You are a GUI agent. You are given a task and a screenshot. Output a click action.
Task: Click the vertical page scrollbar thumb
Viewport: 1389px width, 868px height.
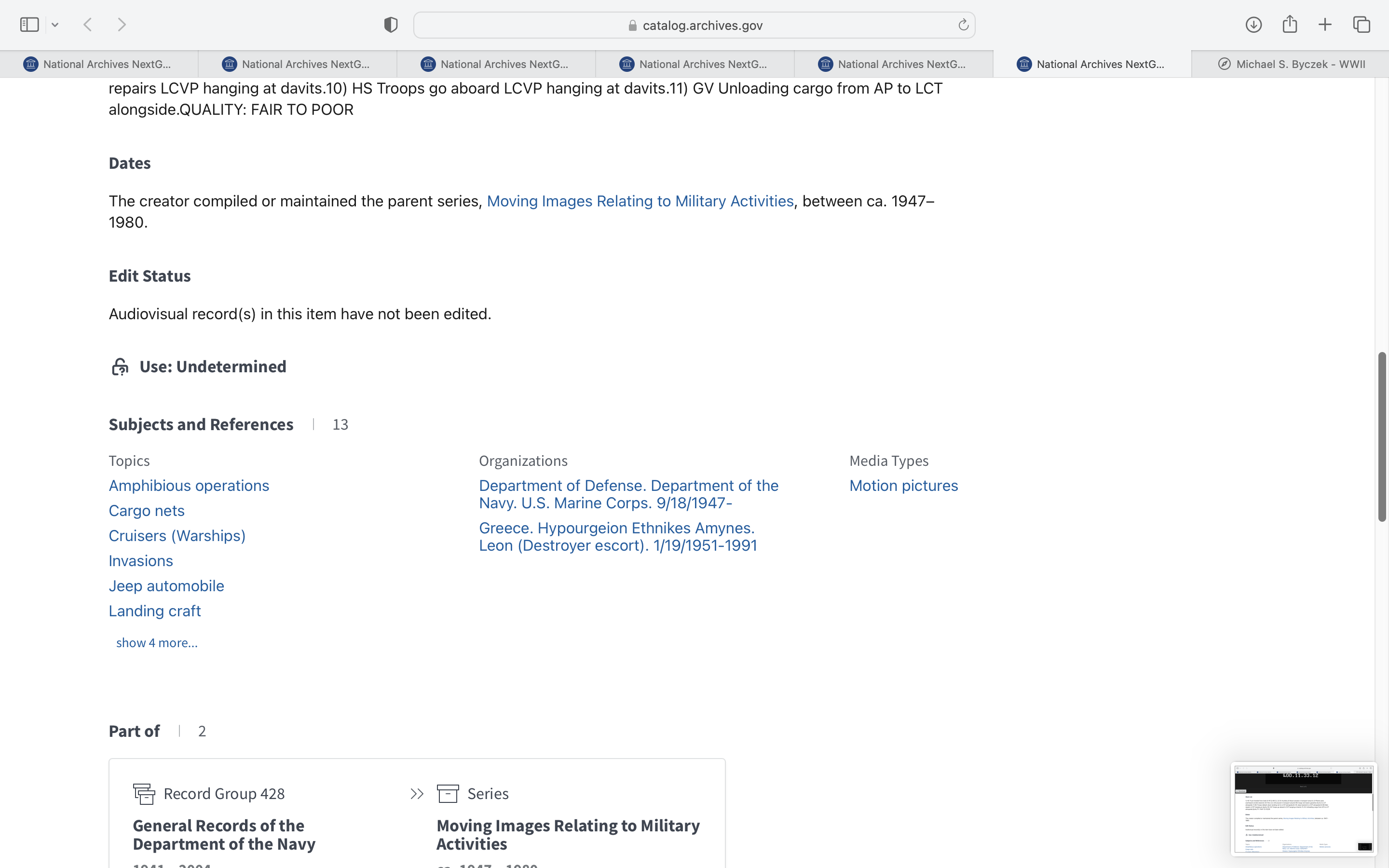pos(1382,436)
